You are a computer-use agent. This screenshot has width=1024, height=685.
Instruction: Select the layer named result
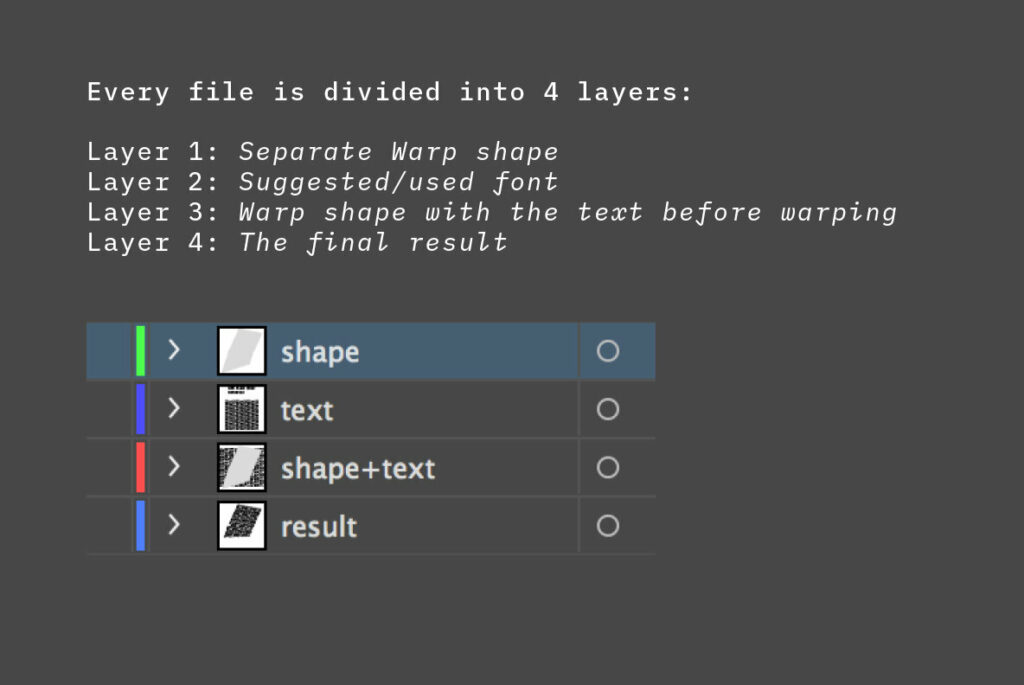coord(319,526)
